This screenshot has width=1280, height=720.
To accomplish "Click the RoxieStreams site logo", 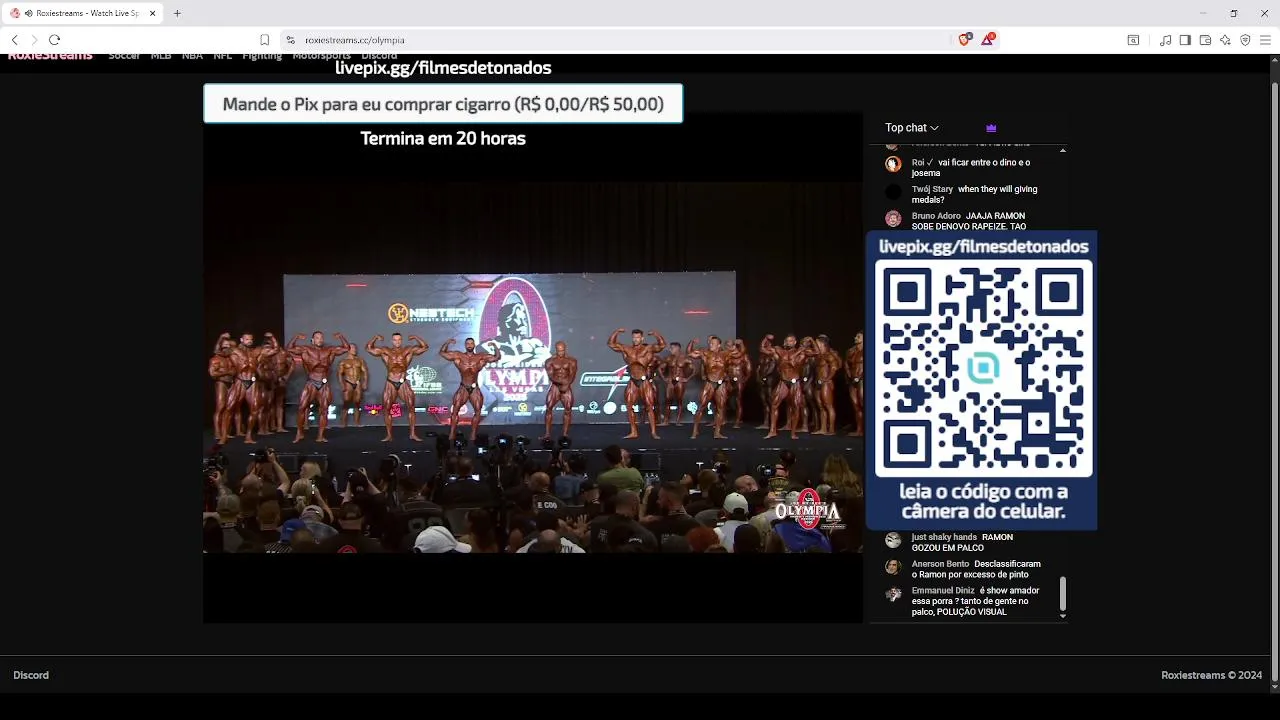I will tap(50, 56).
